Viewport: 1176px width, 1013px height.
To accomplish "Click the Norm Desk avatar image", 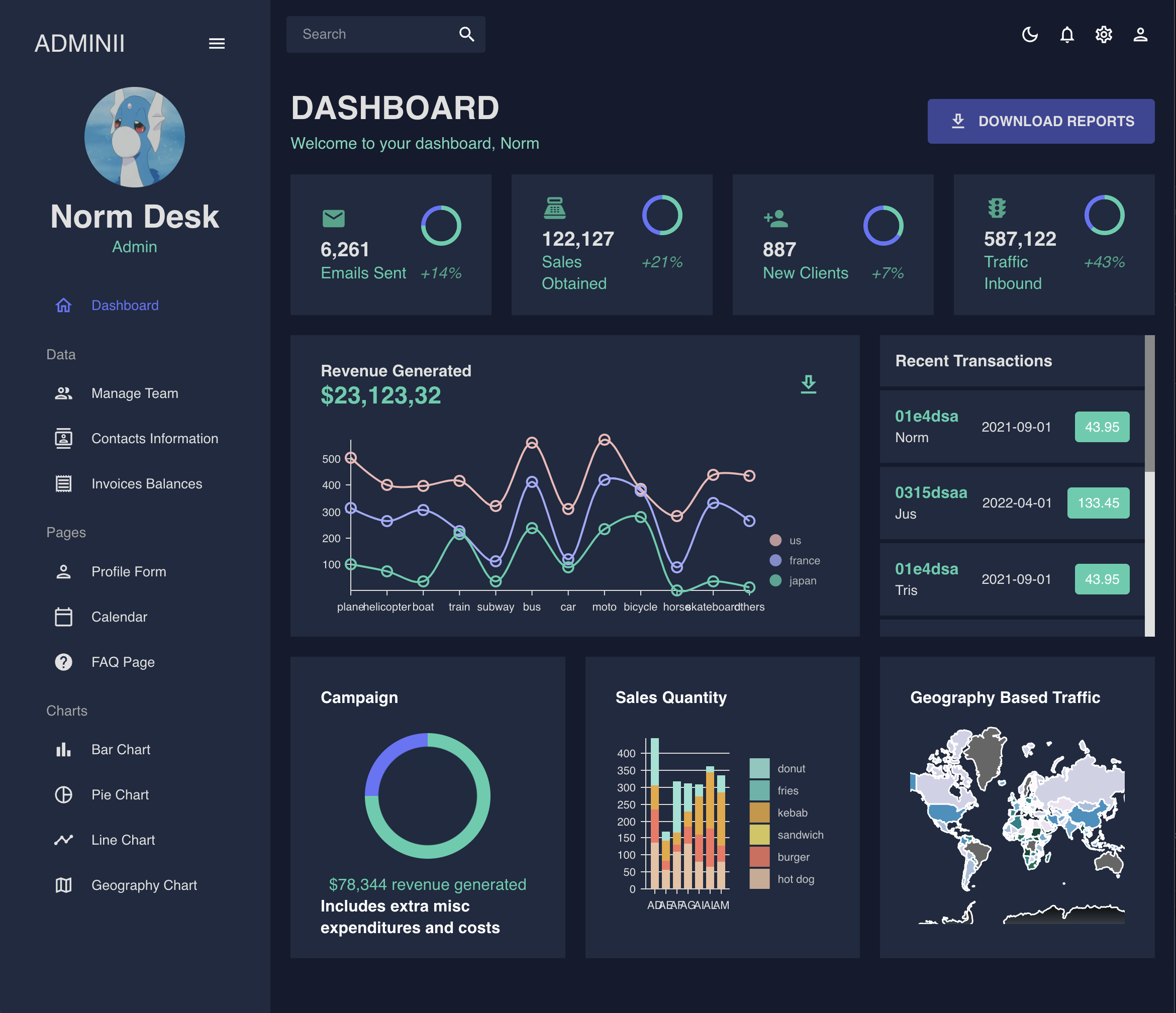I will 135,137.
